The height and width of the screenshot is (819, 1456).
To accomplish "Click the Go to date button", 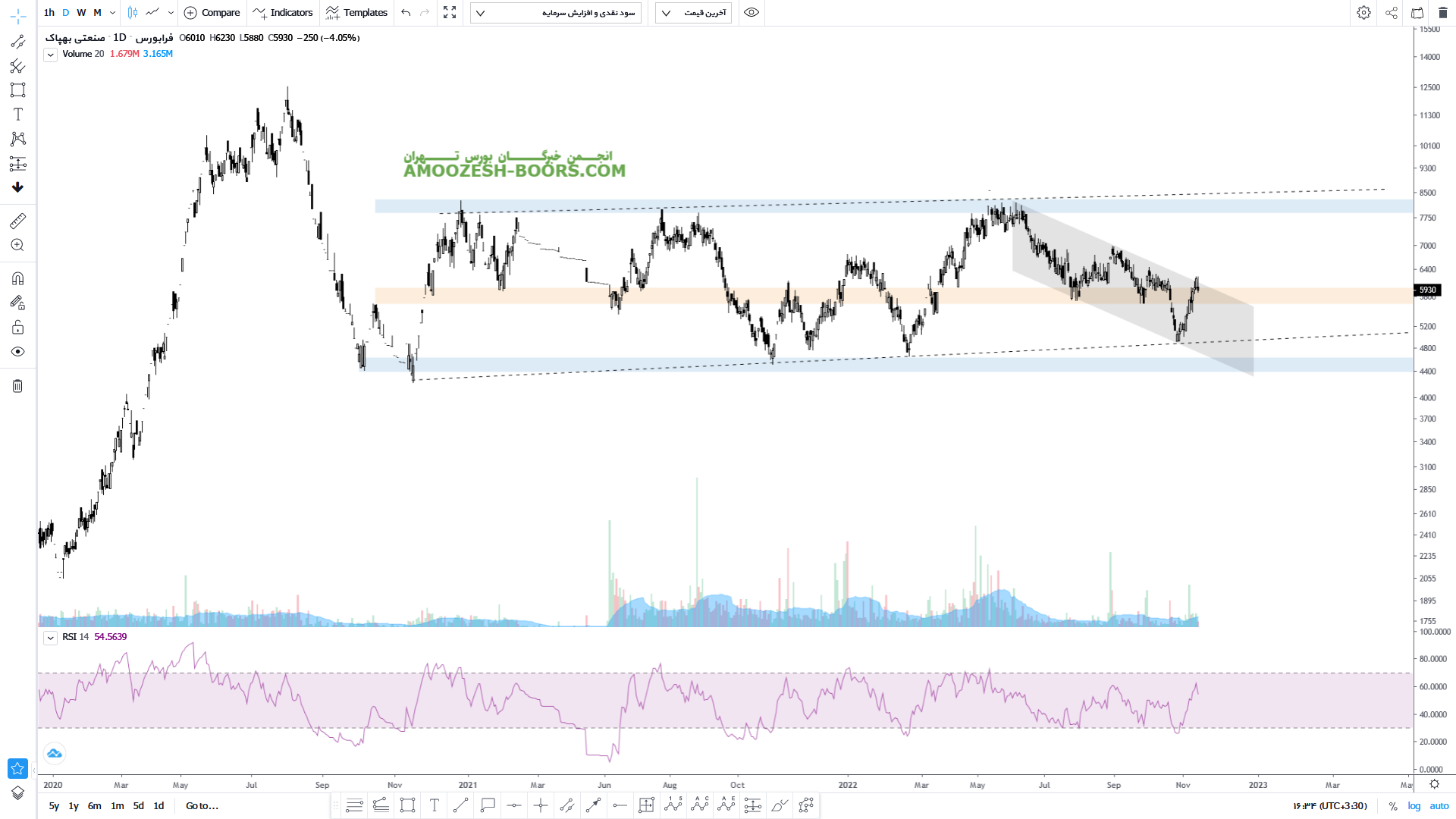I will (x=202, y=806).
